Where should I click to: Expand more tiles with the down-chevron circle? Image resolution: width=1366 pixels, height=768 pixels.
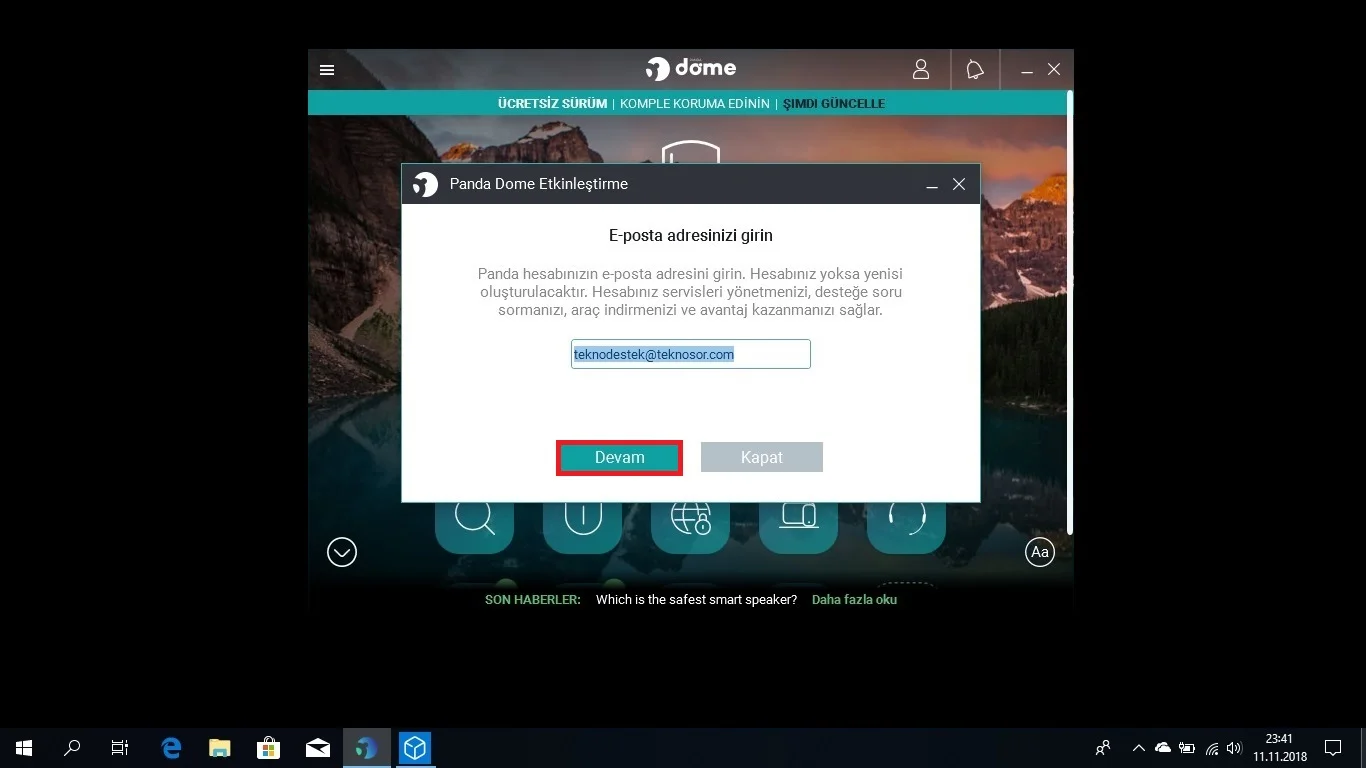(342, 552)
